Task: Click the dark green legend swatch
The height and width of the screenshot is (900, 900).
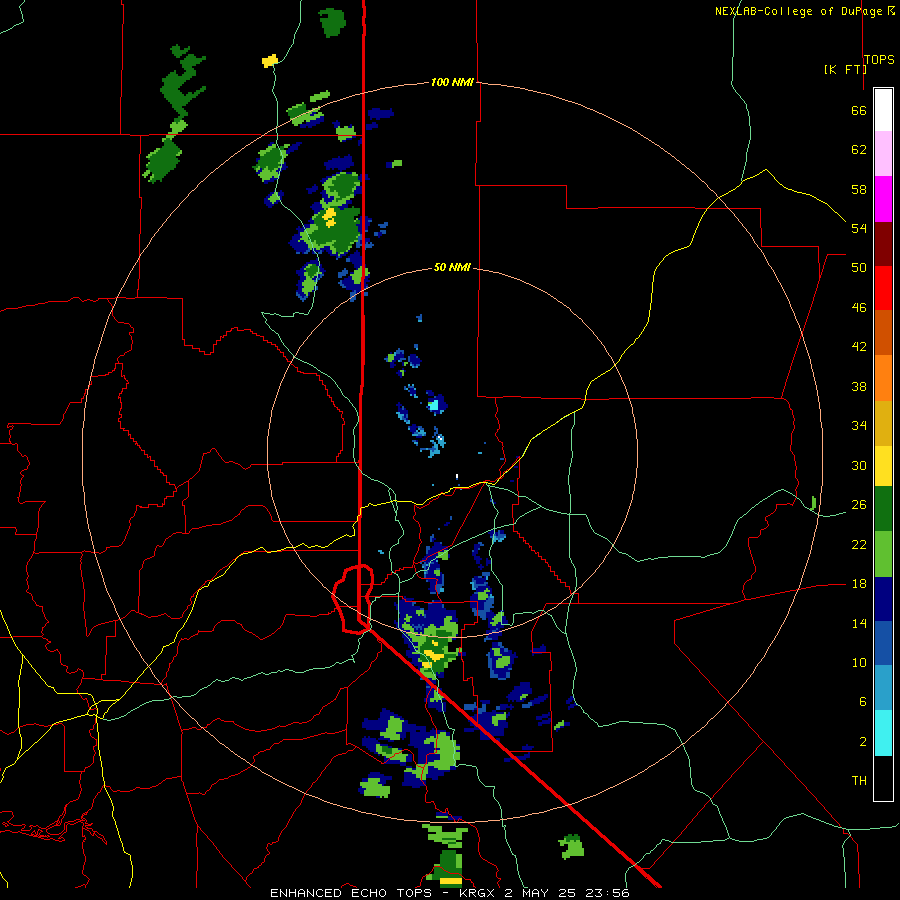Action: [883, 509]
